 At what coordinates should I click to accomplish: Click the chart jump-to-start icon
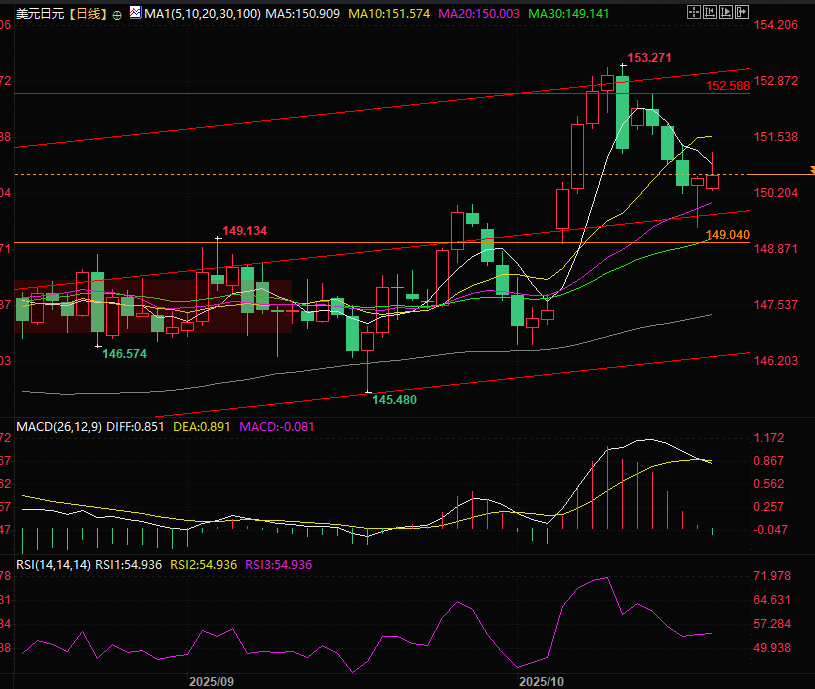tap(710, 12)
